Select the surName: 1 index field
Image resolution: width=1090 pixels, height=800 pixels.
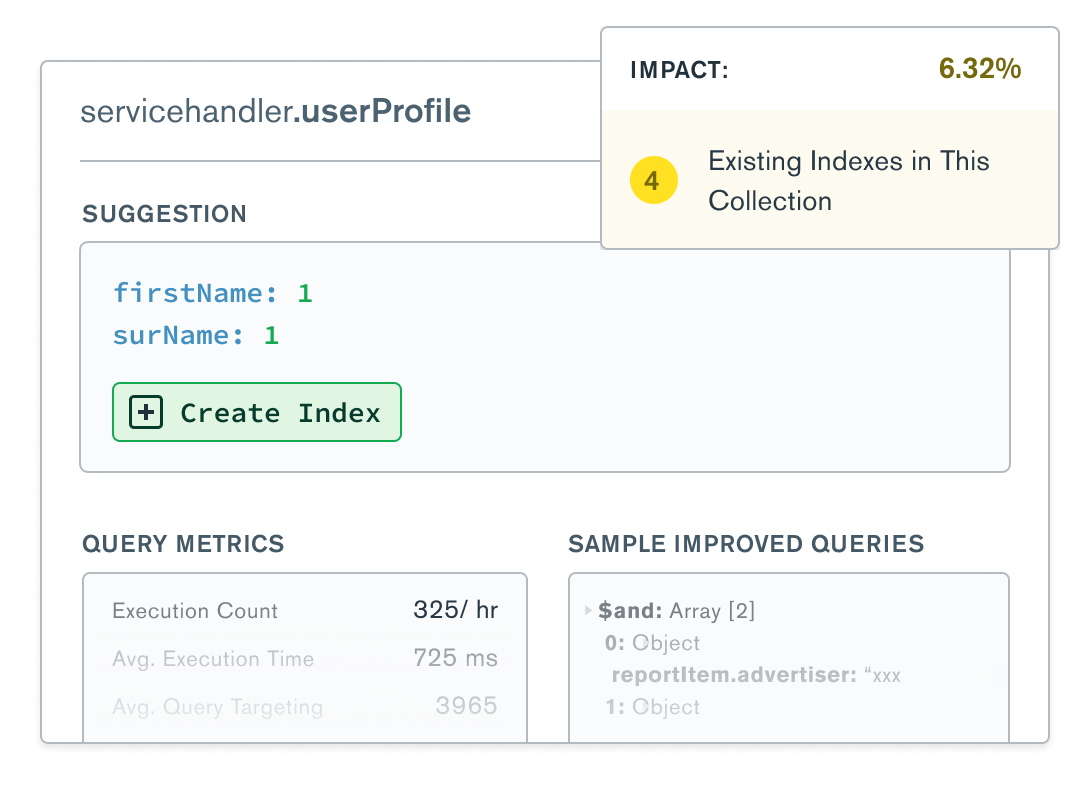click(196, 336)
